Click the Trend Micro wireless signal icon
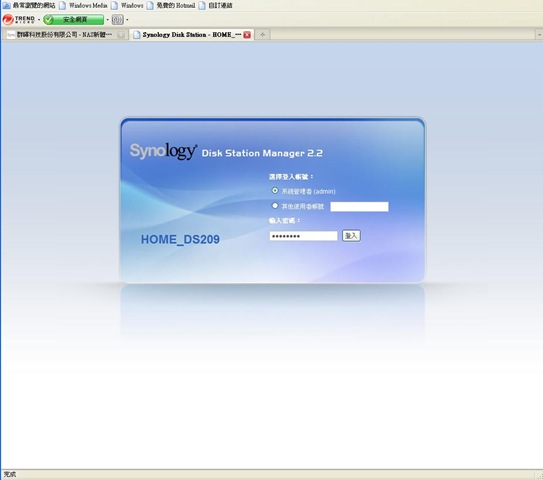 pos(117,19)
